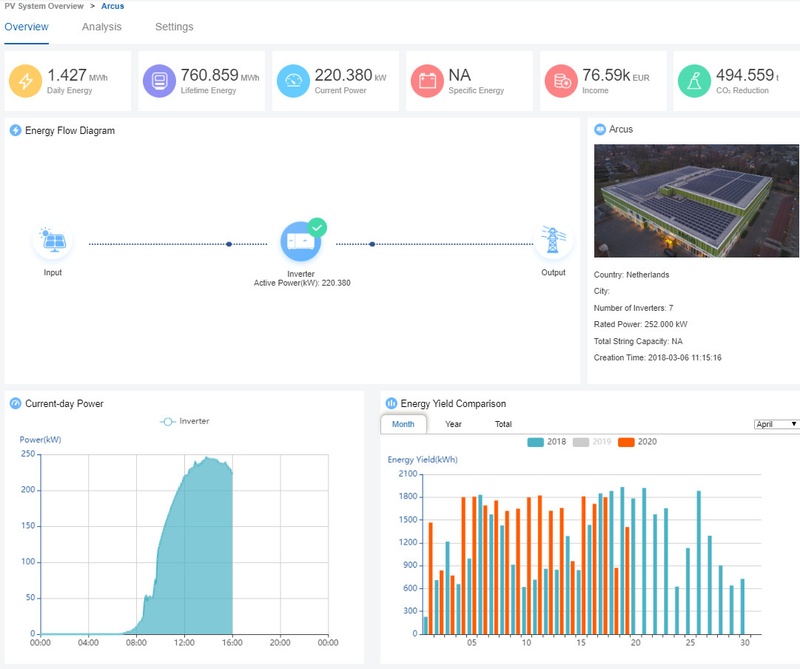Select the Total comparison tab
The image size is (800, 669).
pos(503,424)
